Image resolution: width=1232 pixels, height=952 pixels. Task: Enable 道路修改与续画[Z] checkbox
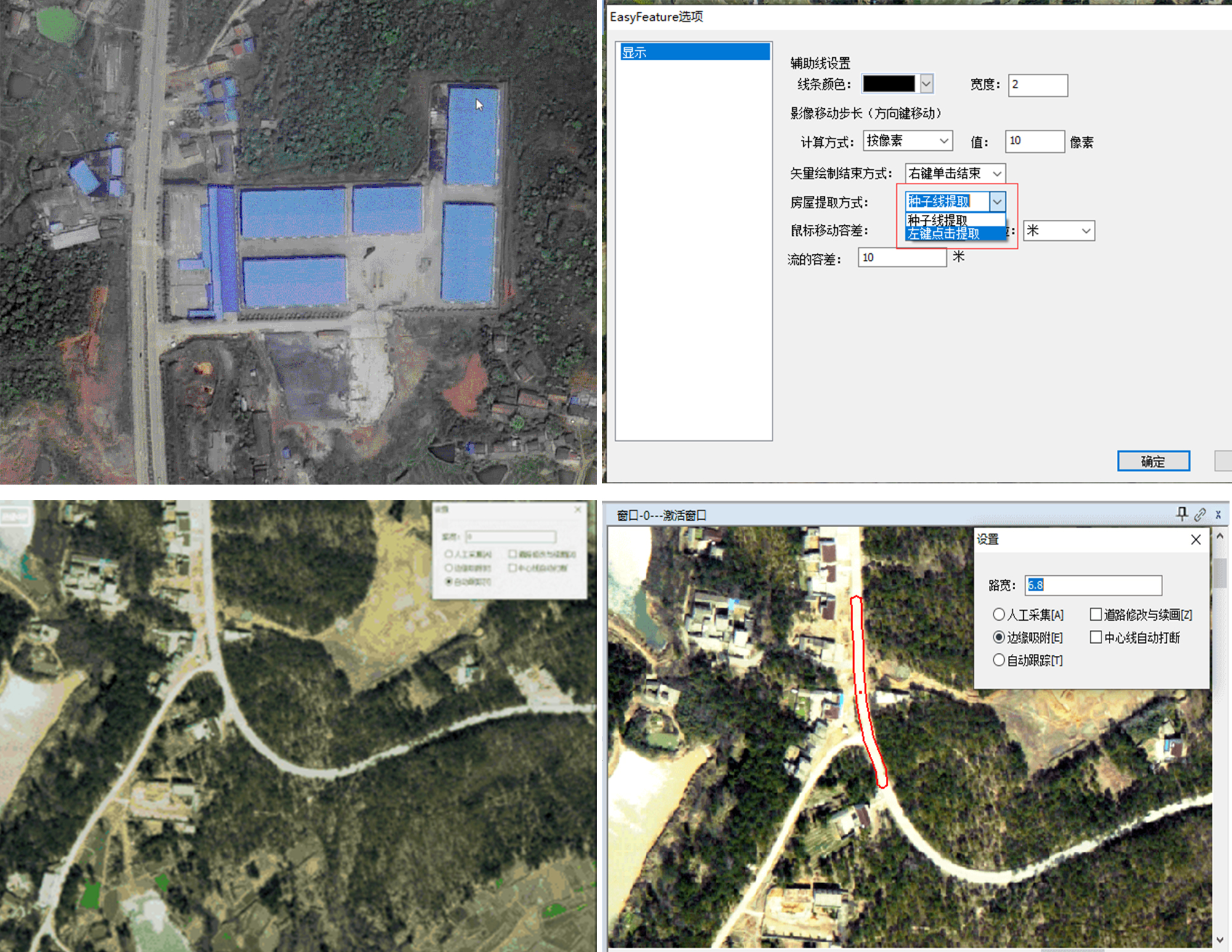coord(1096,615)
